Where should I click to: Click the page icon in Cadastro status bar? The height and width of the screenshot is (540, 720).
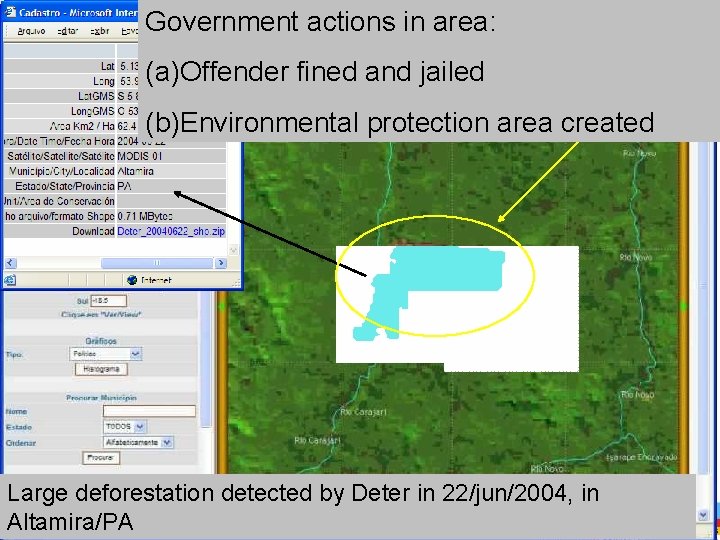10,280
